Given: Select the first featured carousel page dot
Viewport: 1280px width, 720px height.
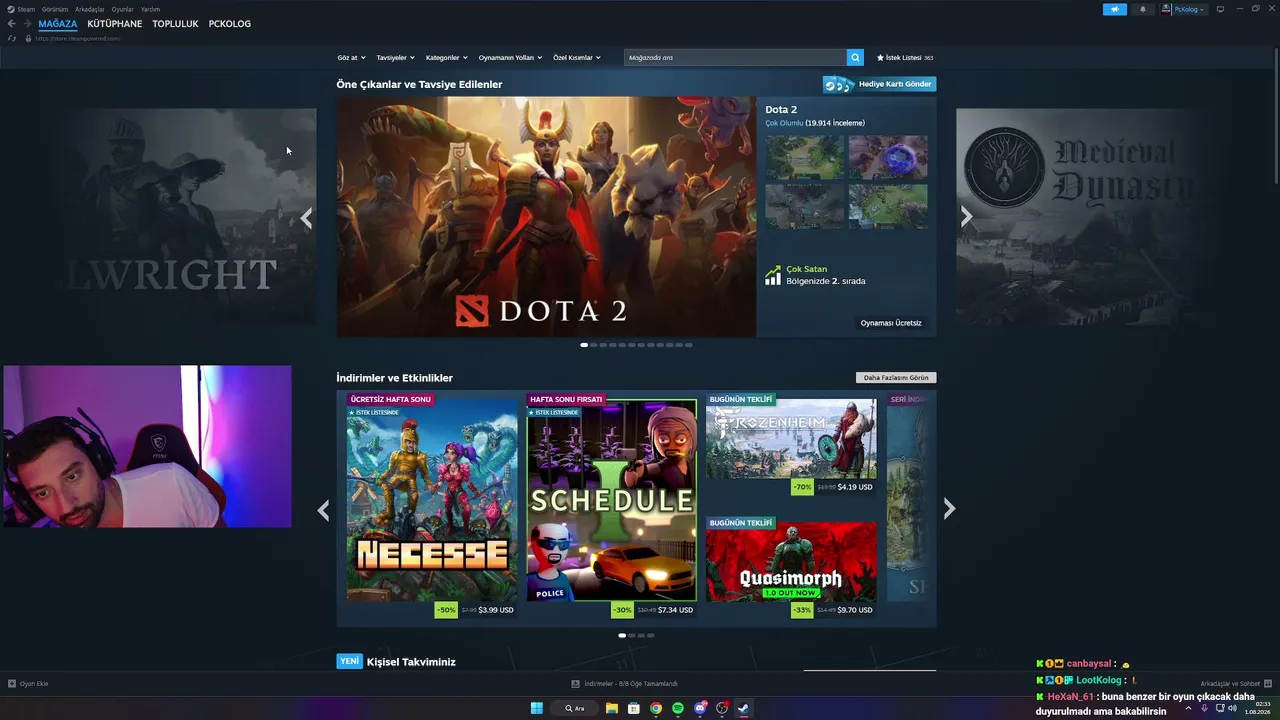Looking at the screenshot, I should coord(584,345).
